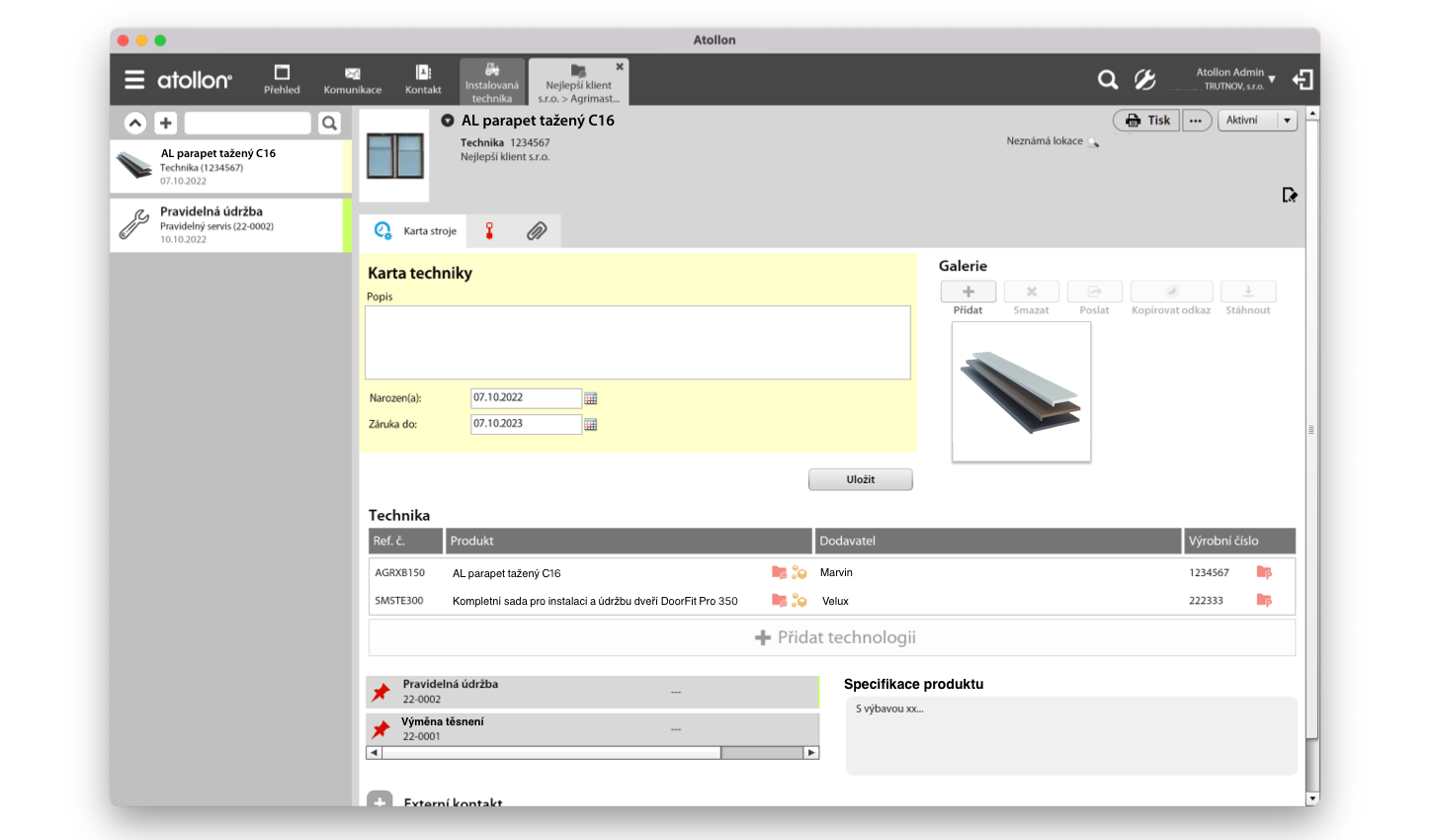Image resolution: width=1431 pixels, height=840 pixels.
Task: Click the horizontal scrollbar under maintenance list
Action: (x=551, y=753)
